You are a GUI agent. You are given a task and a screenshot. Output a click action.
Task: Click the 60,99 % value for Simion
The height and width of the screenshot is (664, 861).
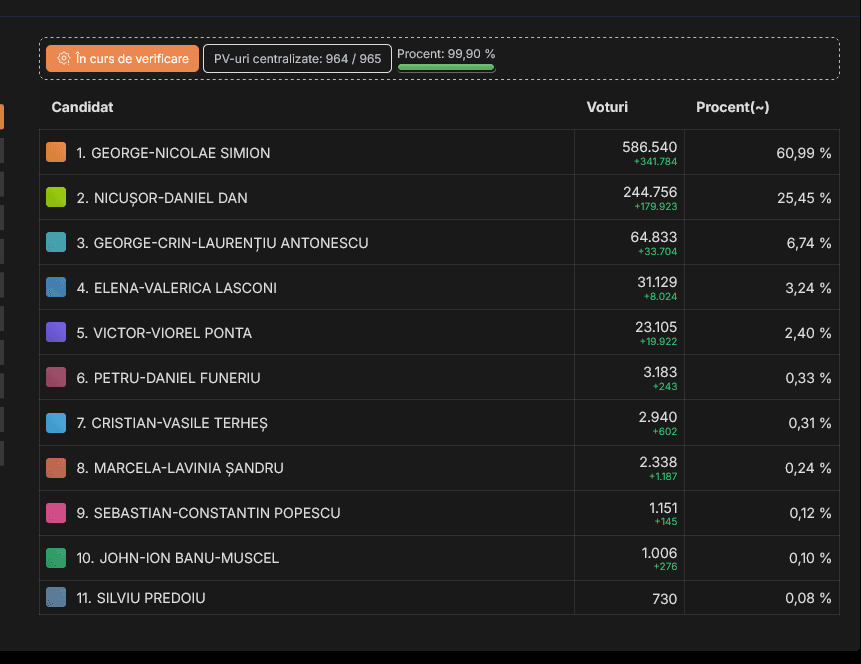(x=803, y=153)
